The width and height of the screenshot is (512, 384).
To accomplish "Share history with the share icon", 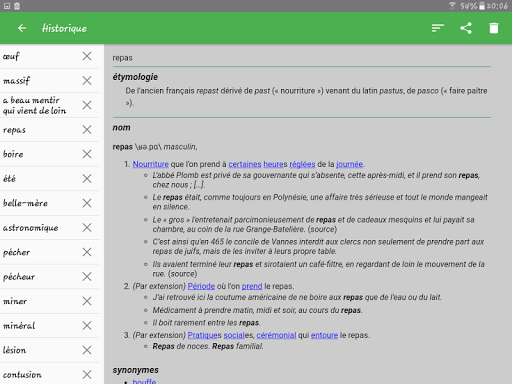I will coord(466,28).
